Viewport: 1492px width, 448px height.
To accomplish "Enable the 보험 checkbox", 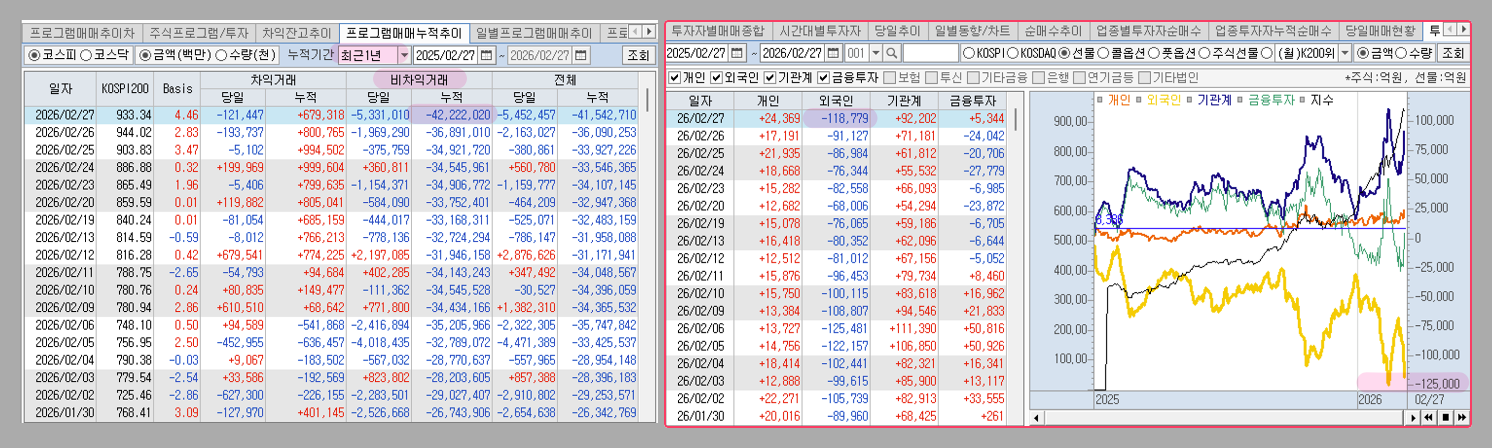I will (x=889, y=76).
